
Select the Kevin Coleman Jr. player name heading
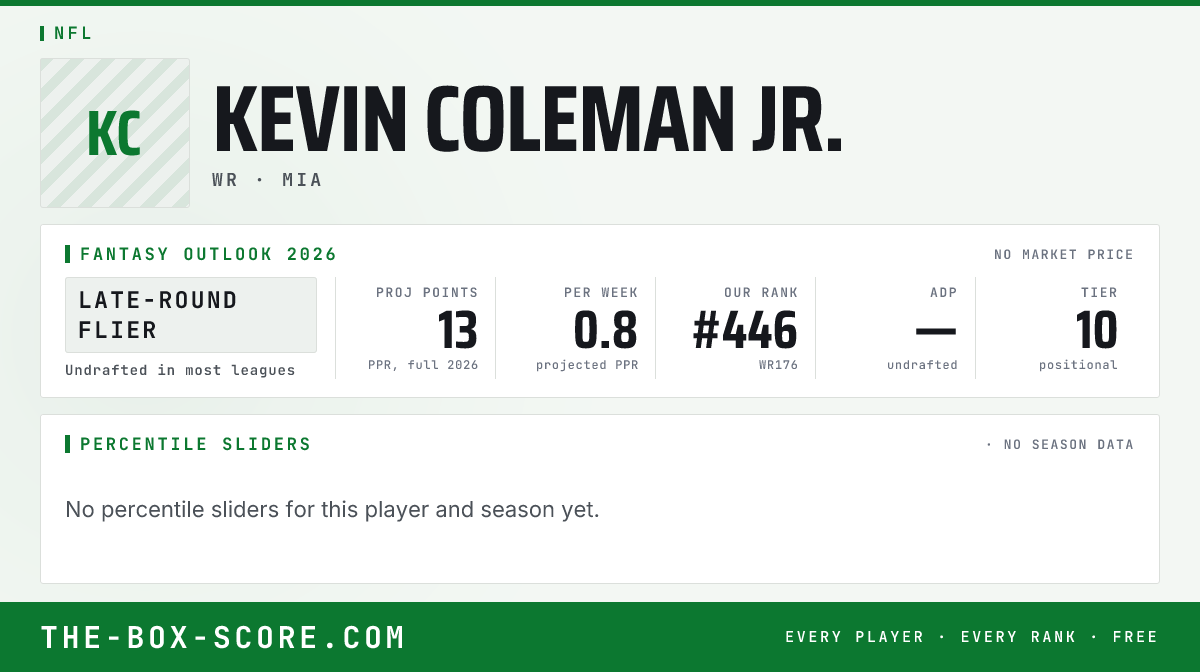click(x=528, y=120)
